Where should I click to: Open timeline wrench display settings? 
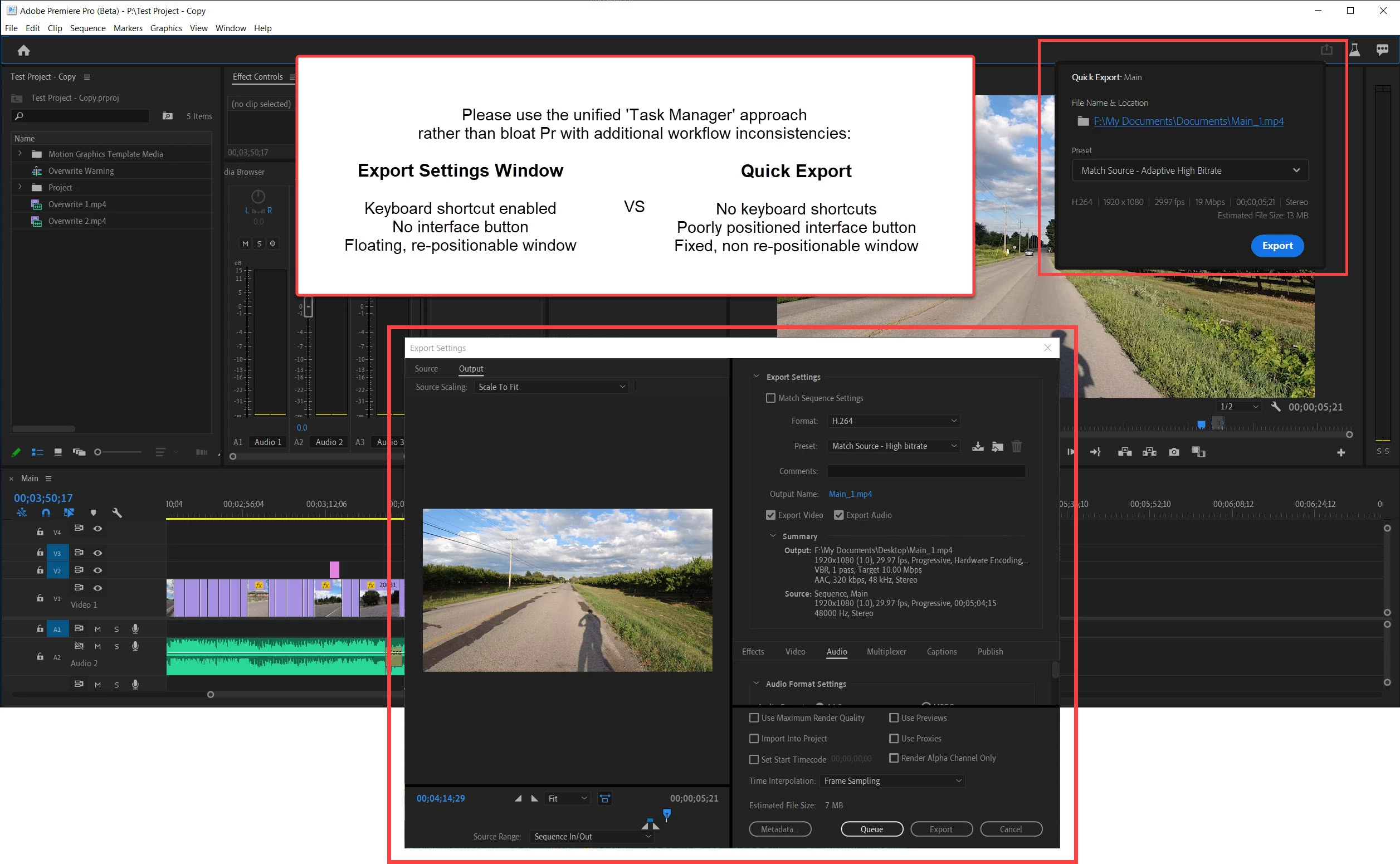(x=117, y=512)
